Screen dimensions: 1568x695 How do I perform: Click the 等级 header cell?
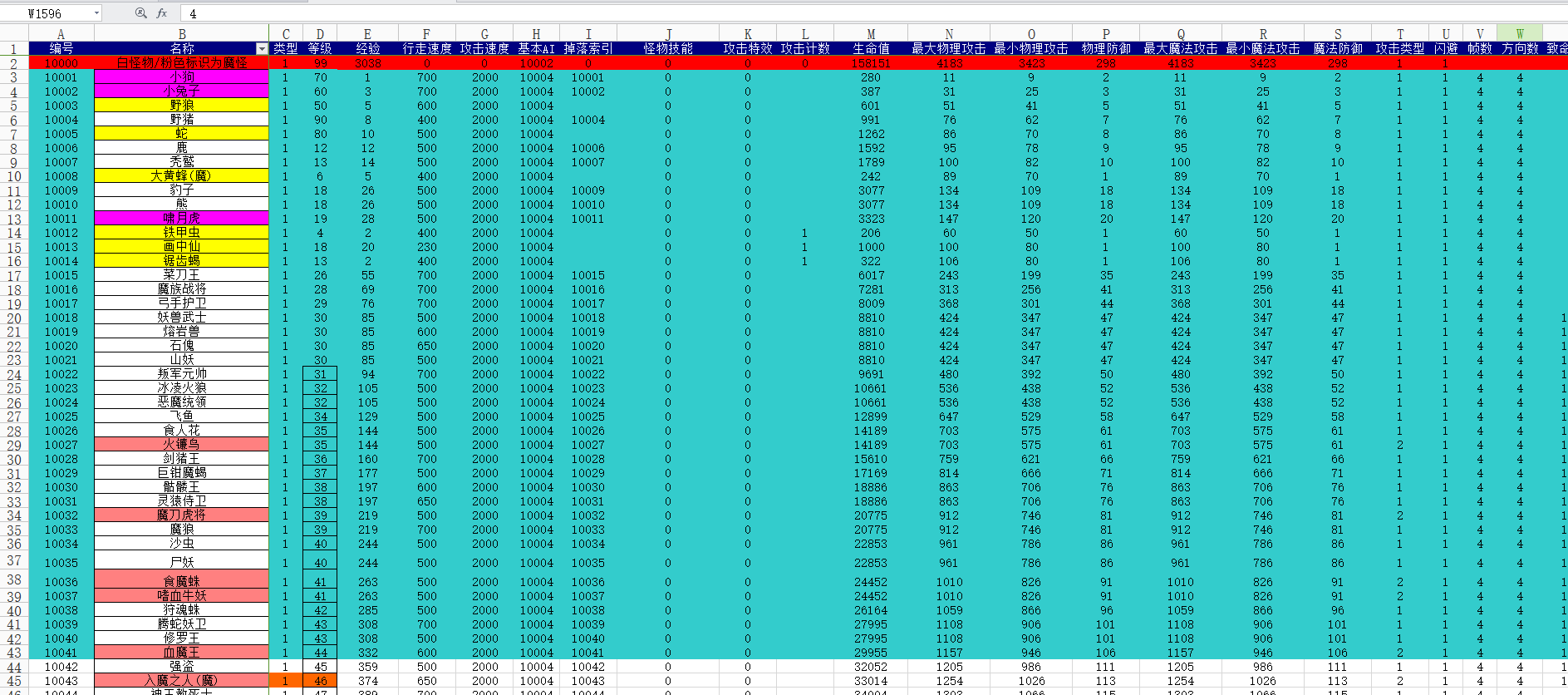click(x=320, y=49)
